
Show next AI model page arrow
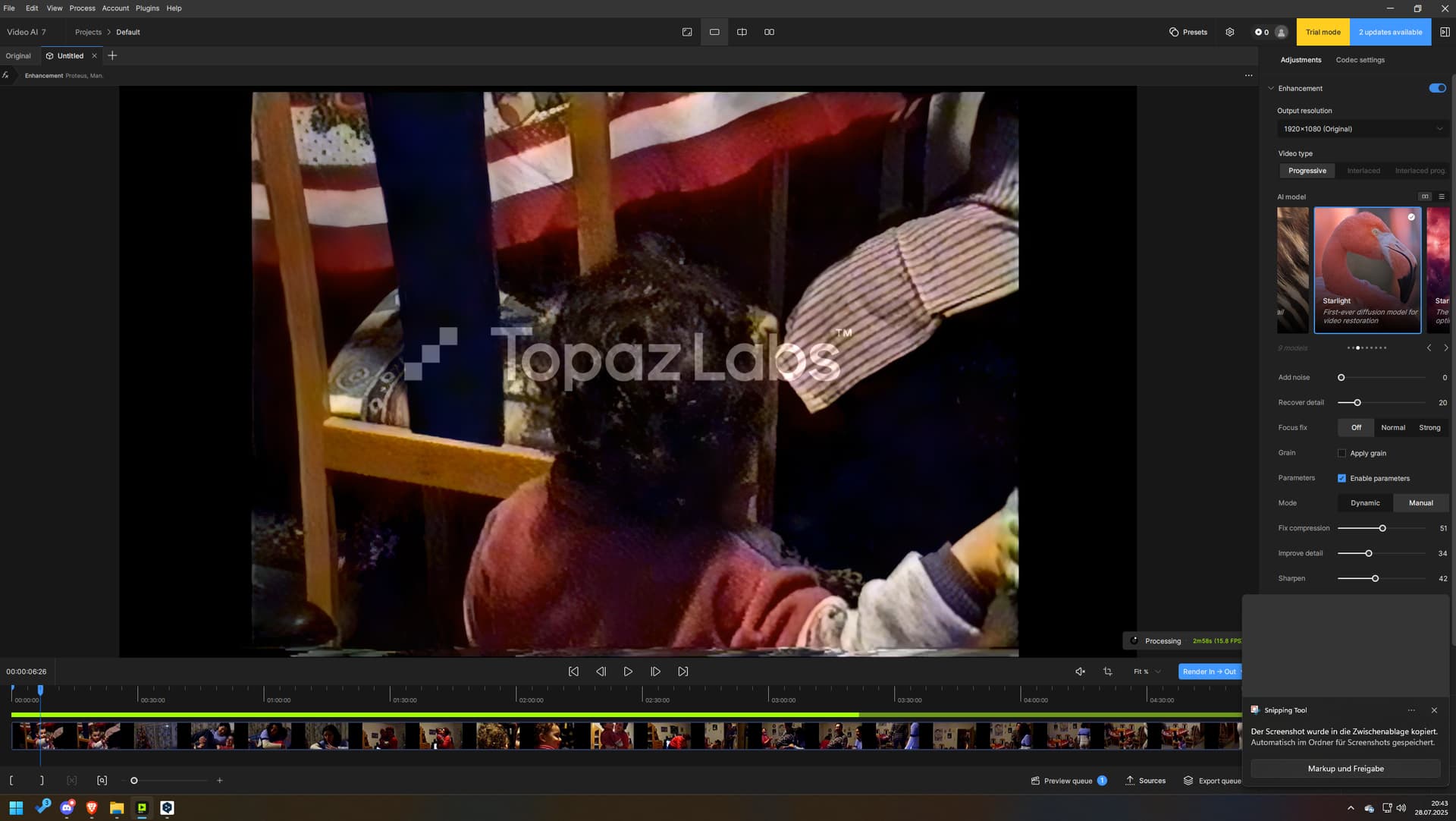point(1445,348)
